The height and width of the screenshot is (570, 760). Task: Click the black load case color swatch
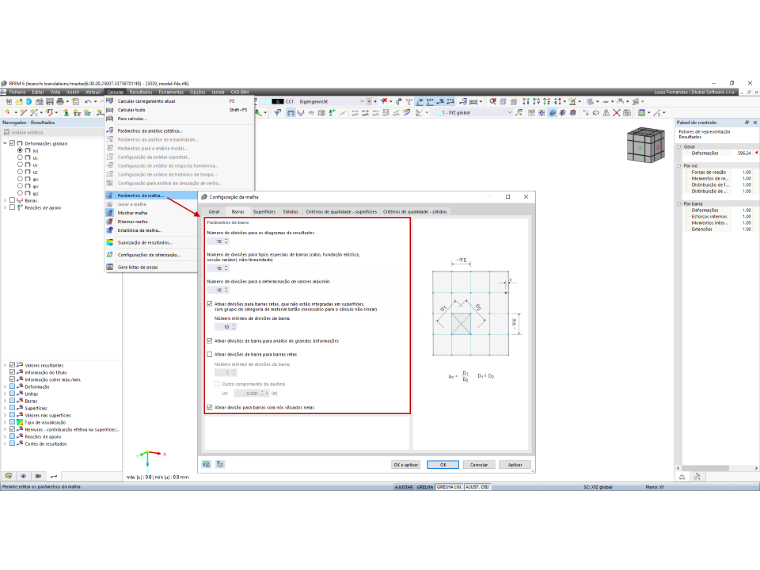[278, 101]
